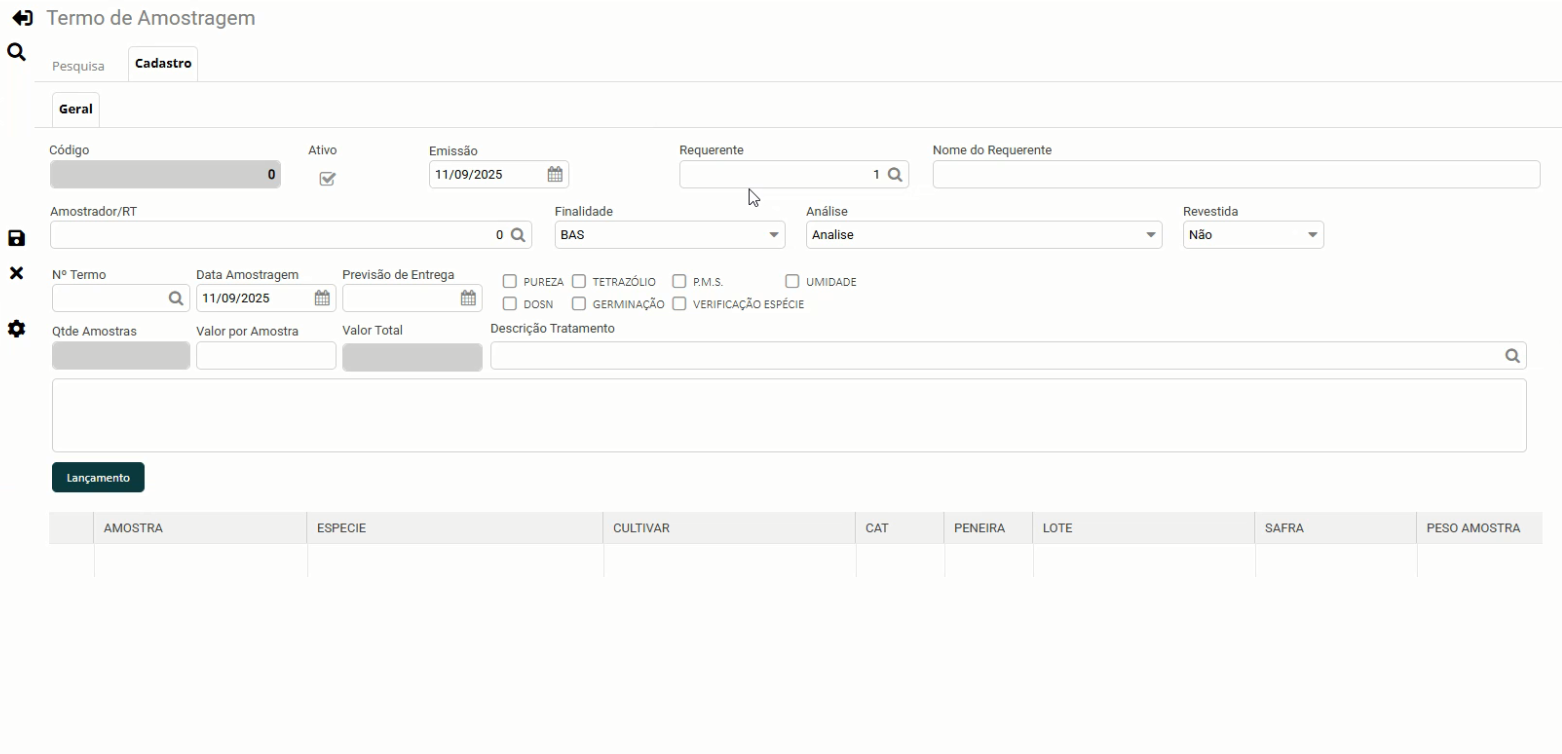
Task: Toggle the Ativo checkbox
Action: [327, 179]
